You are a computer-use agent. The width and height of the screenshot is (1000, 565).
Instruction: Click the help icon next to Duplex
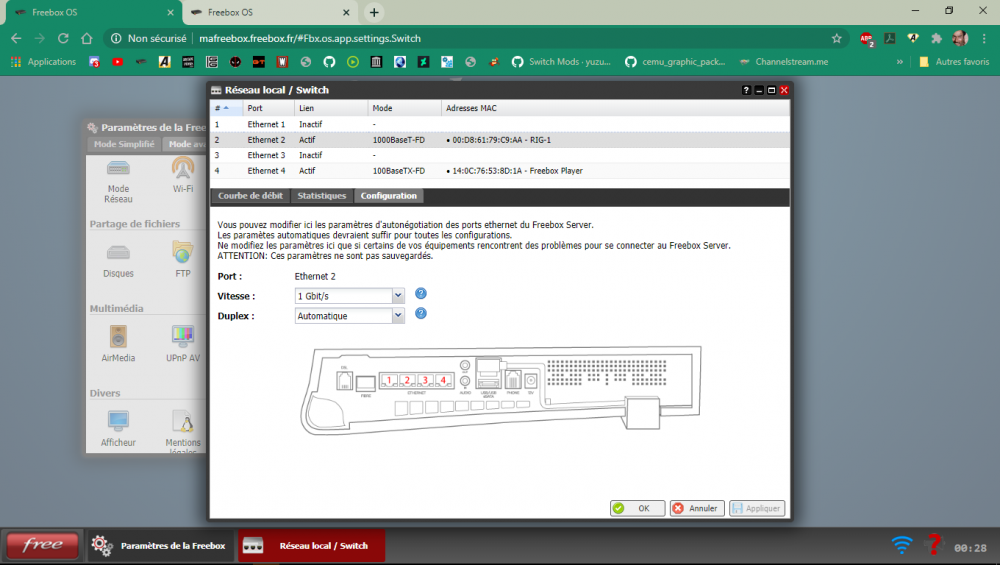pyautogui.click(x=421, y=314)
